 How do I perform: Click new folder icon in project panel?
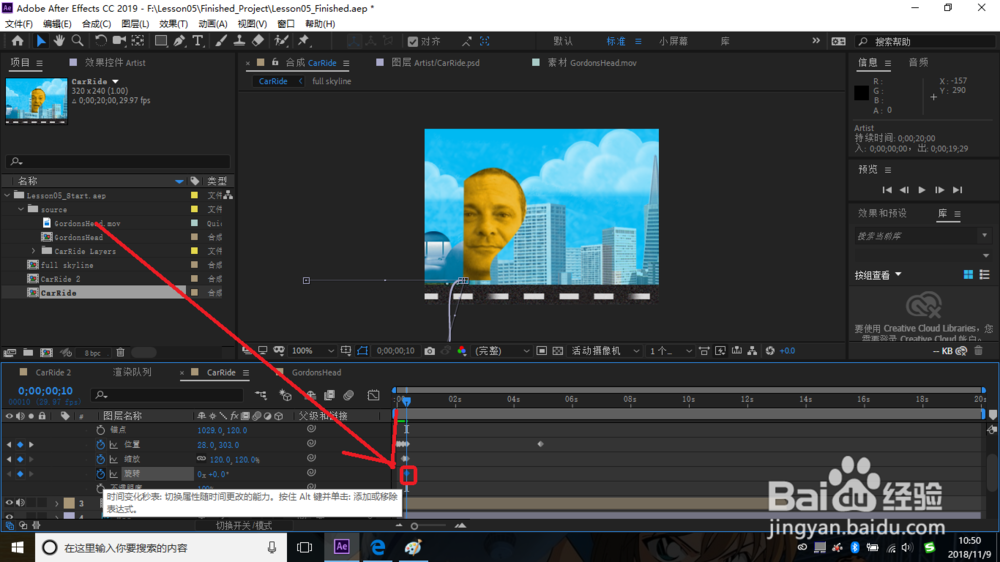pyautogui.click(x=28, y=352)
